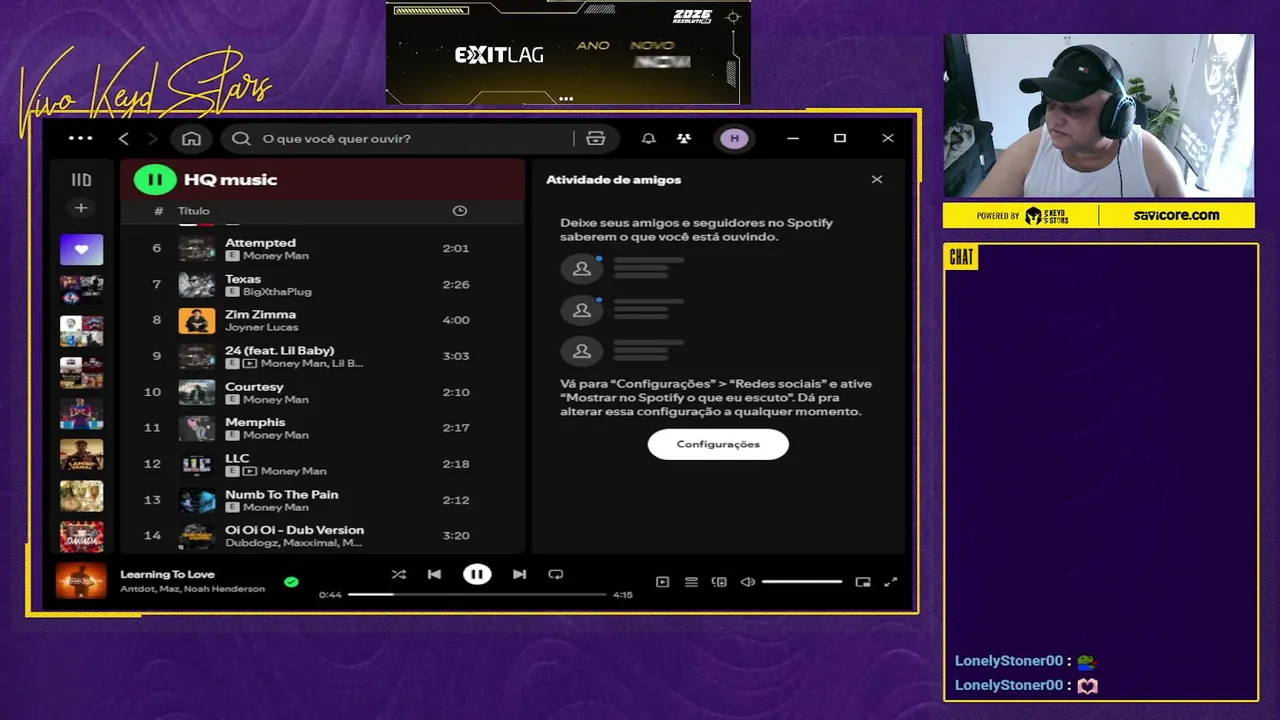Play track 12 LLC
The width and height of the screenshot is (1280, 720).
click(x=322, y=464)
